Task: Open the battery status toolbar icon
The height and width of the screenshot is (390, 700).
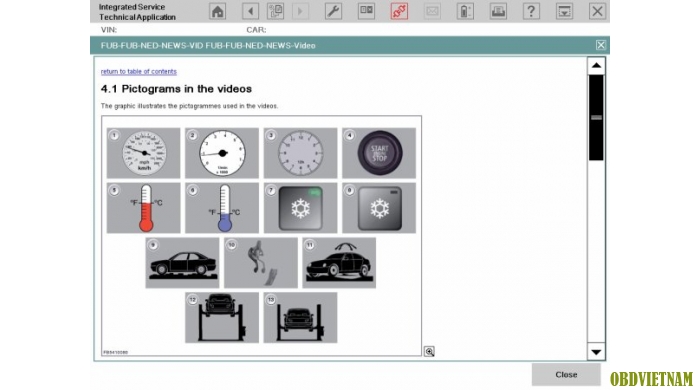Action: [x=465, y=11]
